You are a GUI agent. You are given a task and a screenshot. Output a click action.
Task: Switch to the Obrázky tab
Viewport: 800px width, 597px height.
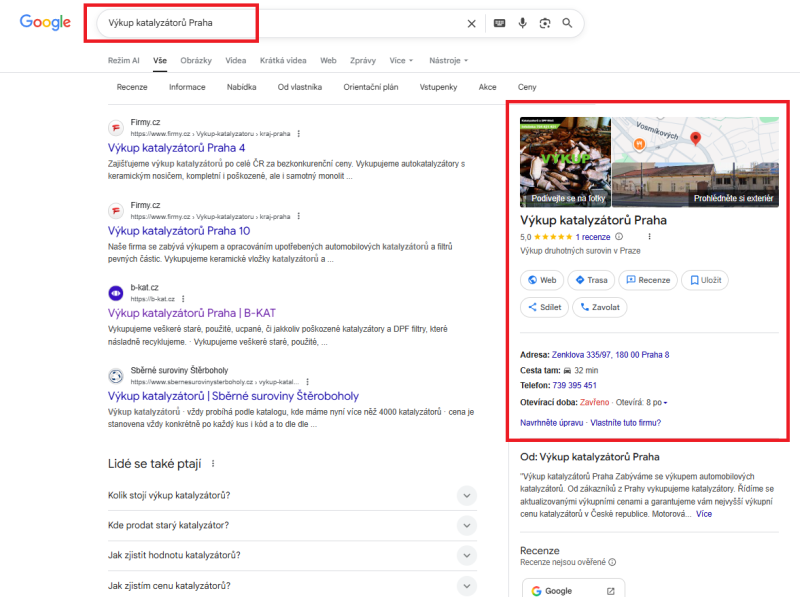coord(196,60)
